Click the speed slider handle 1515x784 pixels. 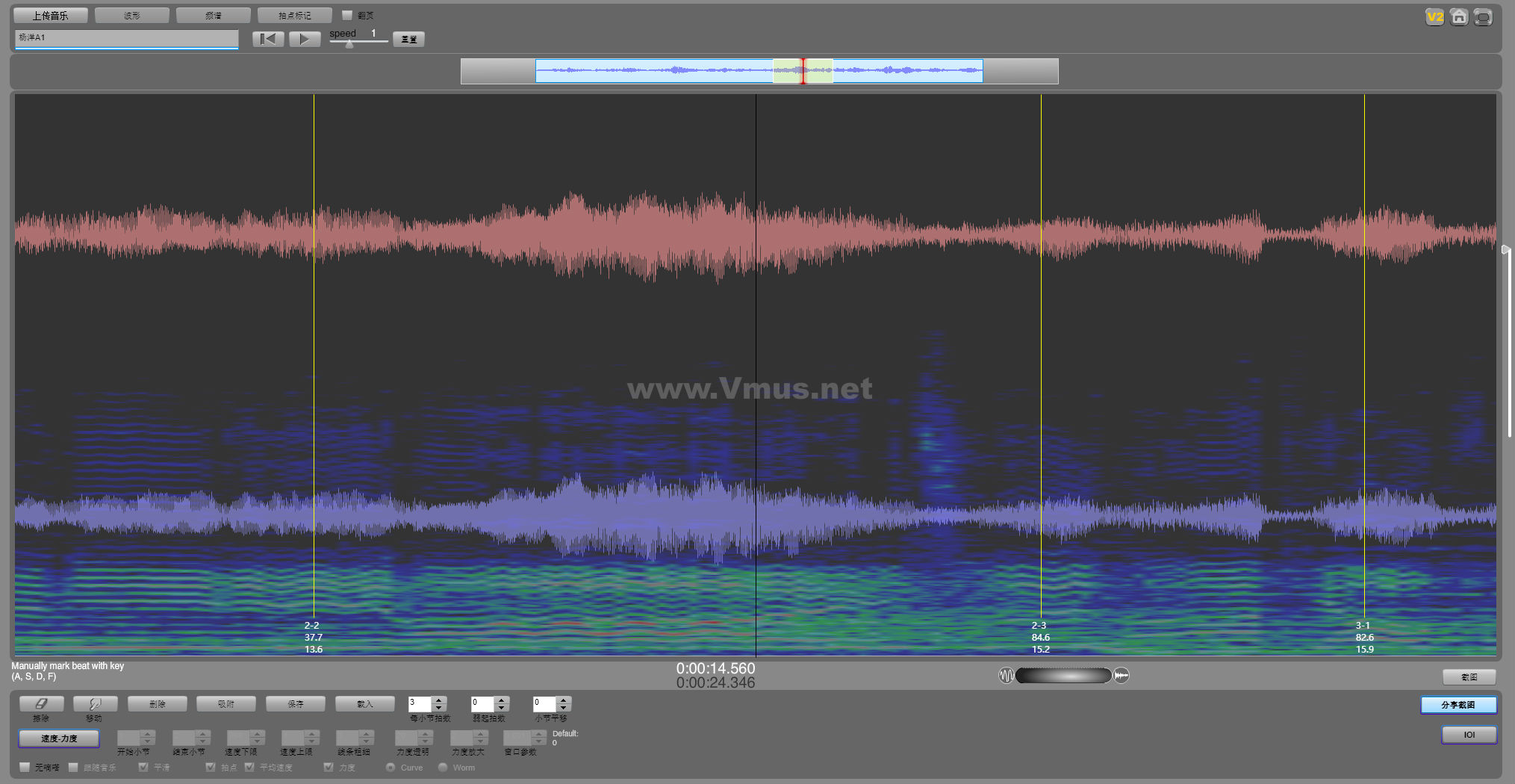click(349, 44)
